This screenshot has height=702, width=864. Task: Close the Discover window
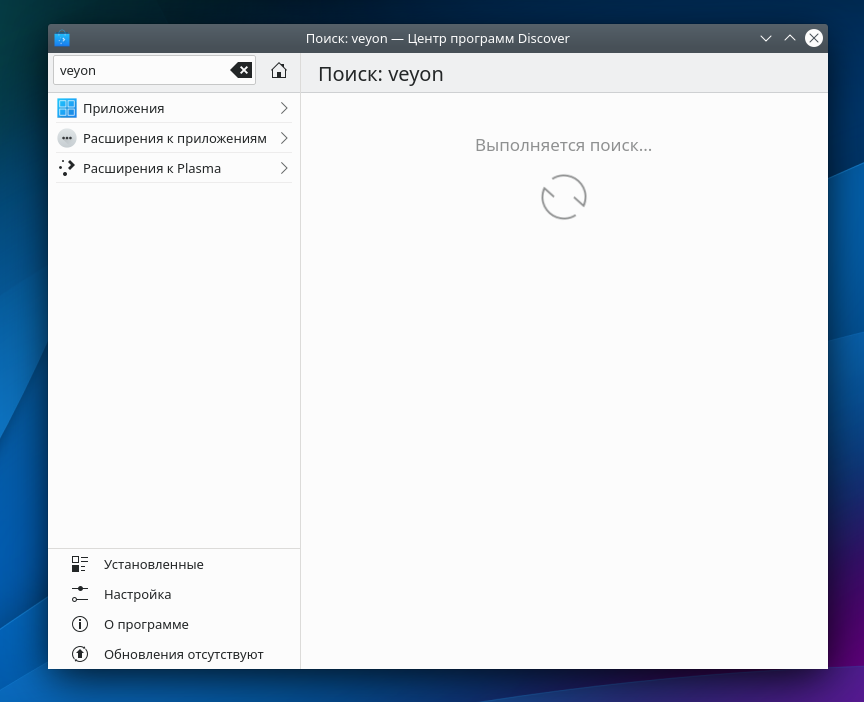coord(814,38)
